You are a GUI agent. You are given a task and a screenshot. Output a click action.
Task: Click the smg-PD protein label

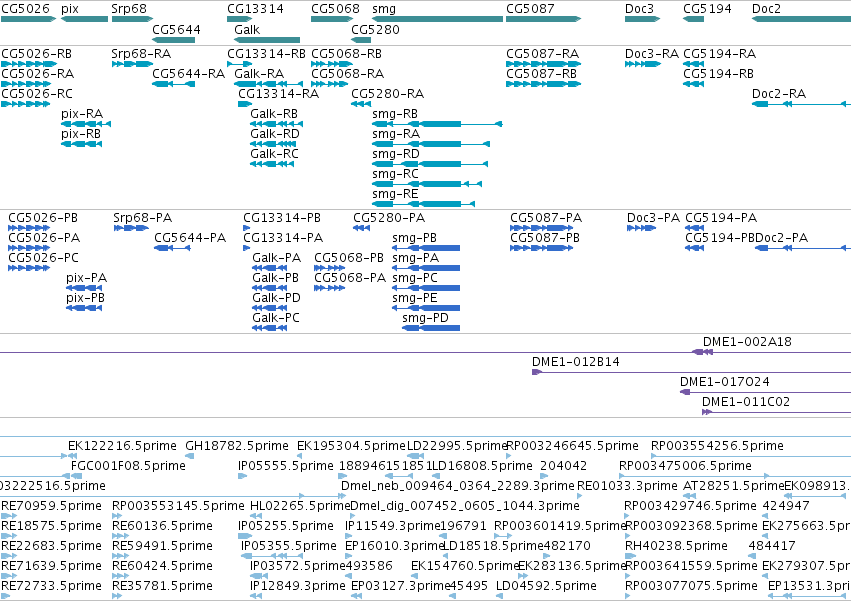point(426,318)
